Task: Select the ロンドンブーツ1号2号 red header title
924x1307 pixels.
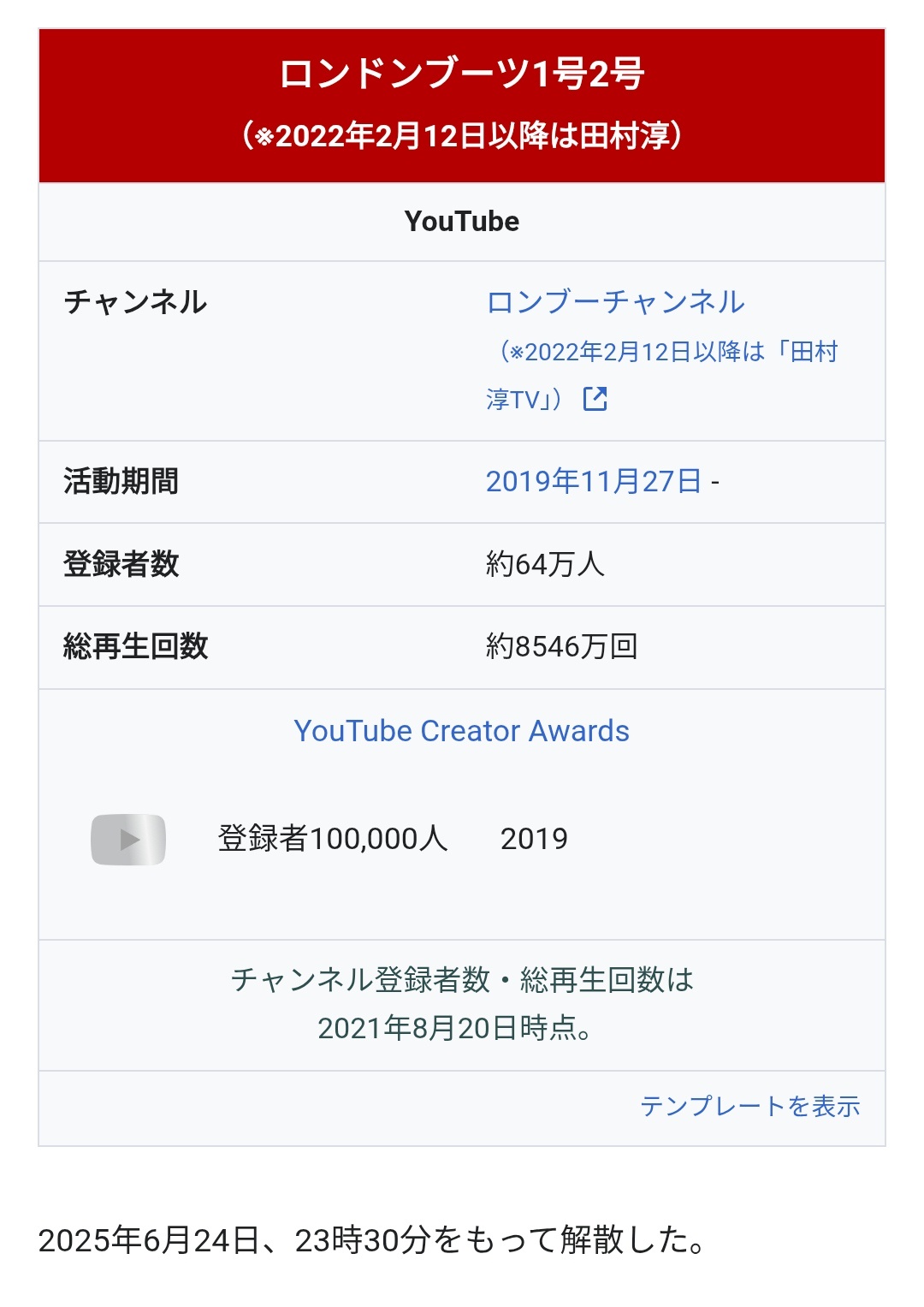Action: click(462, 74)
